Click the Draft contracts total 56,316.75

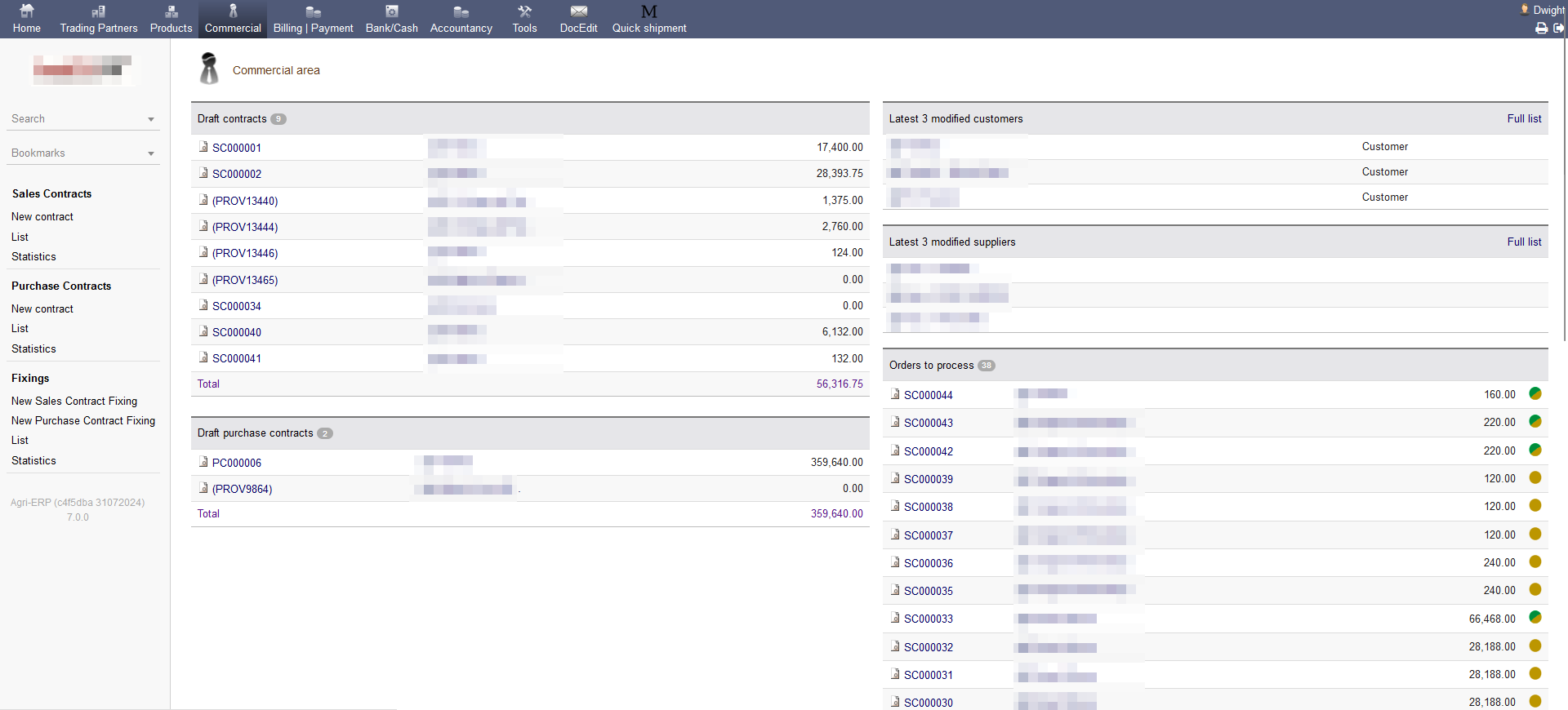(x=840, y=384)
